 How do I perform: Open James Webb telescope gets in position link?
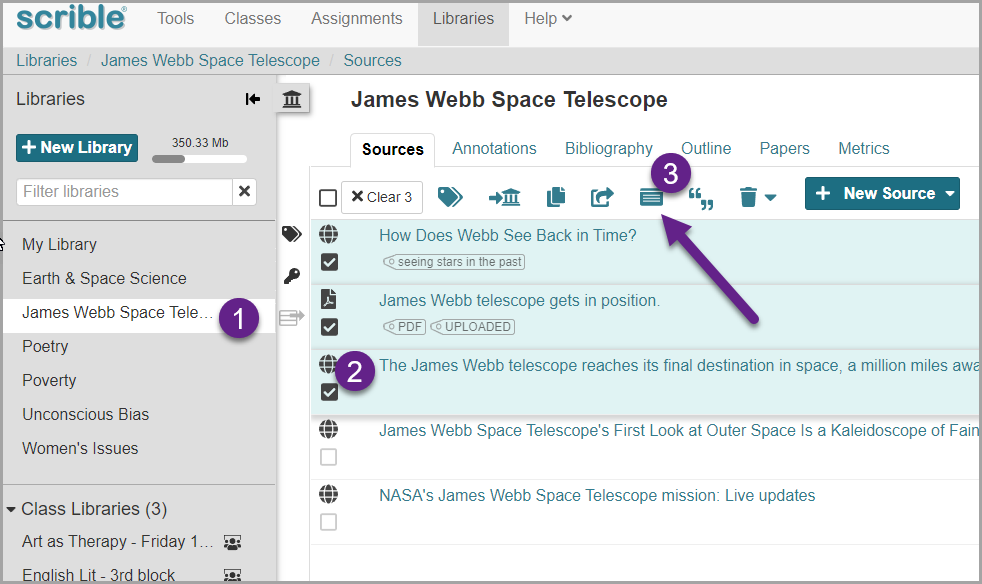point(519,301)
